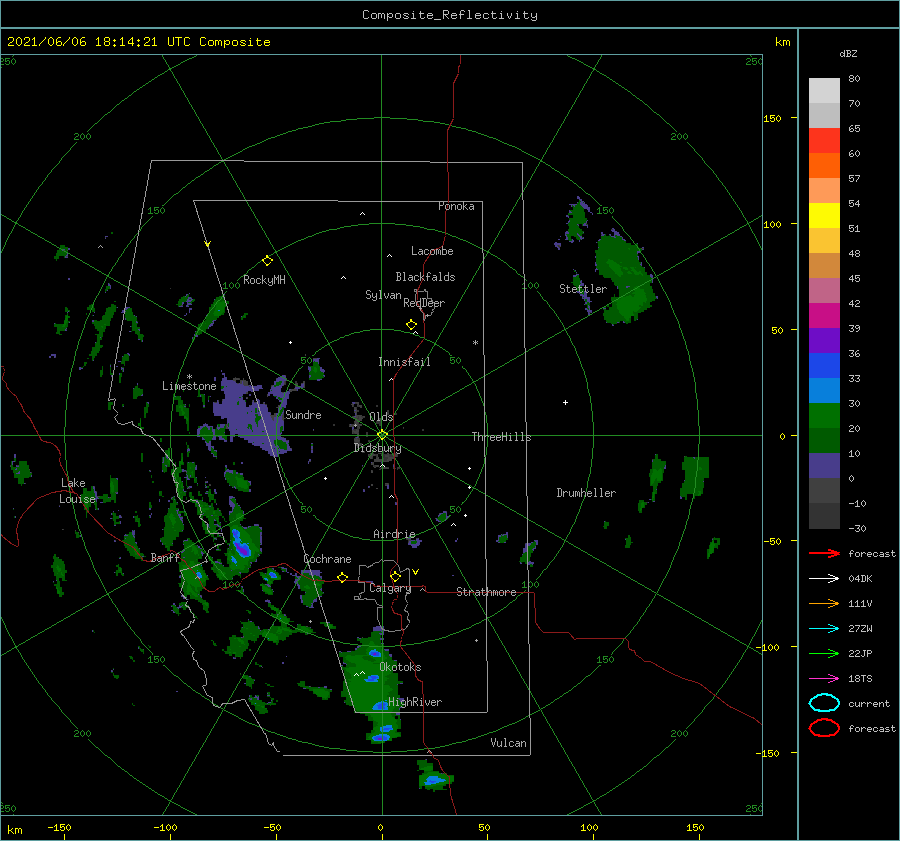Click the cyan 27ZW arrow legend icon
The image size is (900, 841).
pos(824,629)
